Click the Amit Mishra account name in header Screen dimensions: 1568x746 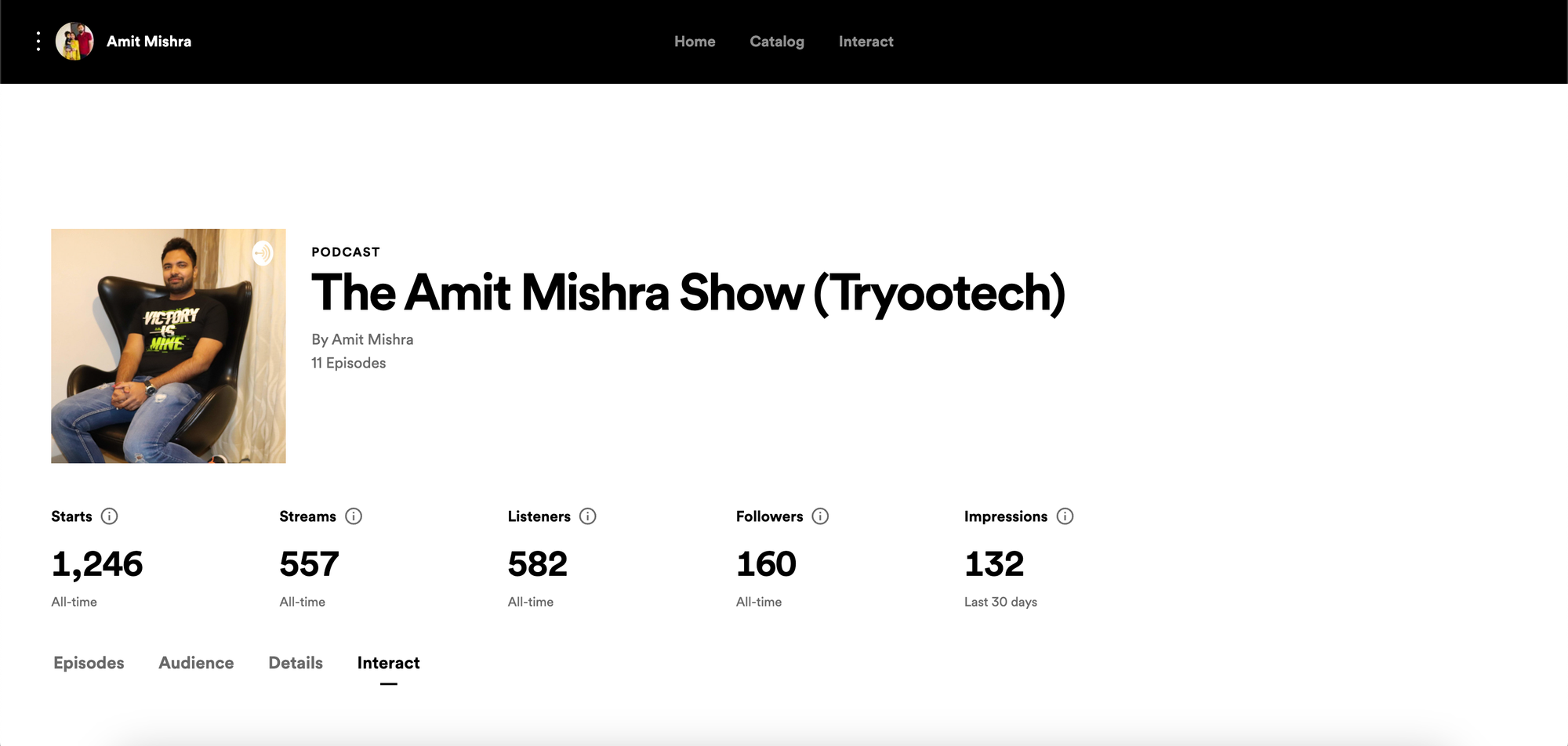click(x=149, y=42)
